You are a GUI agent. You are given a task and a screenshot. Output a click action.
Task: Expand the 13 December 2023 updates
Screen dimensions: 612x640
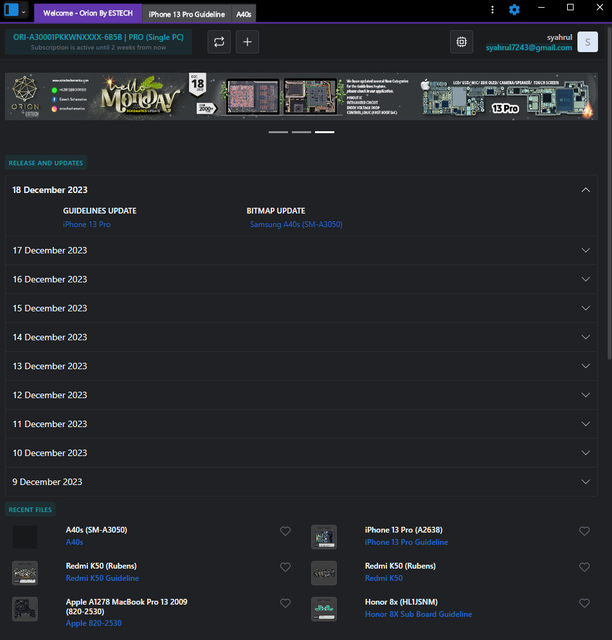point(585,366)
